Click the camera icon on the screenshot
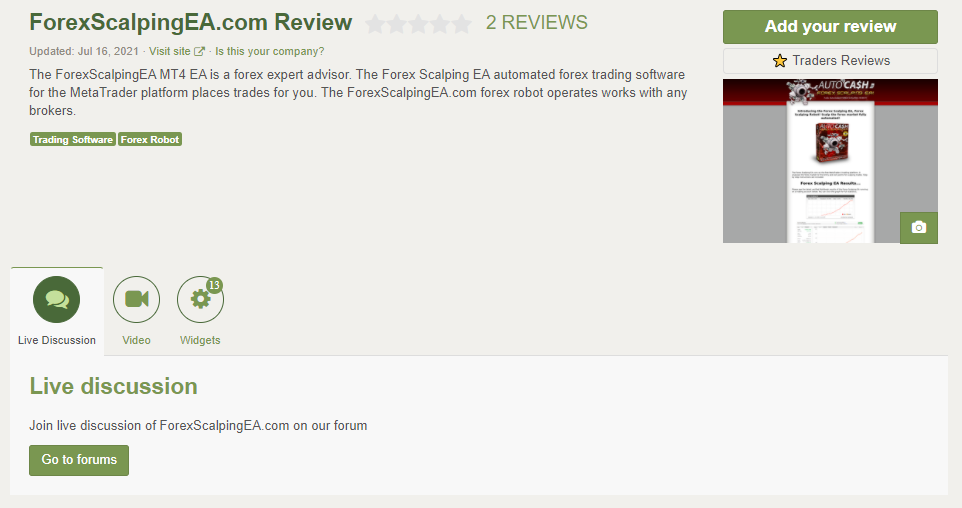 tap(918, 228)
